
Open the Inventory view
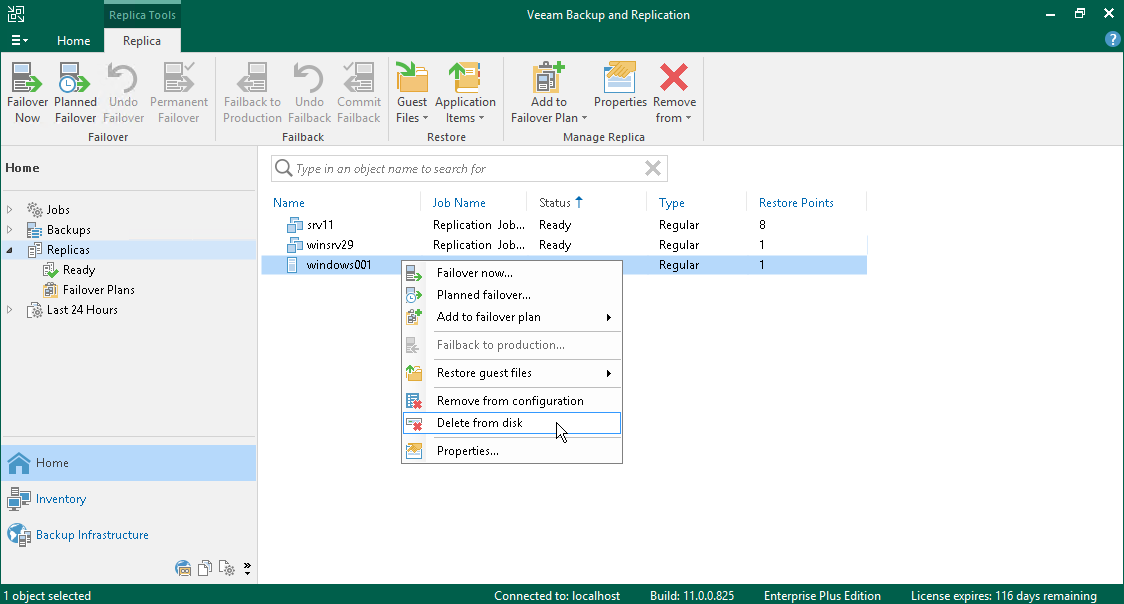129,499
